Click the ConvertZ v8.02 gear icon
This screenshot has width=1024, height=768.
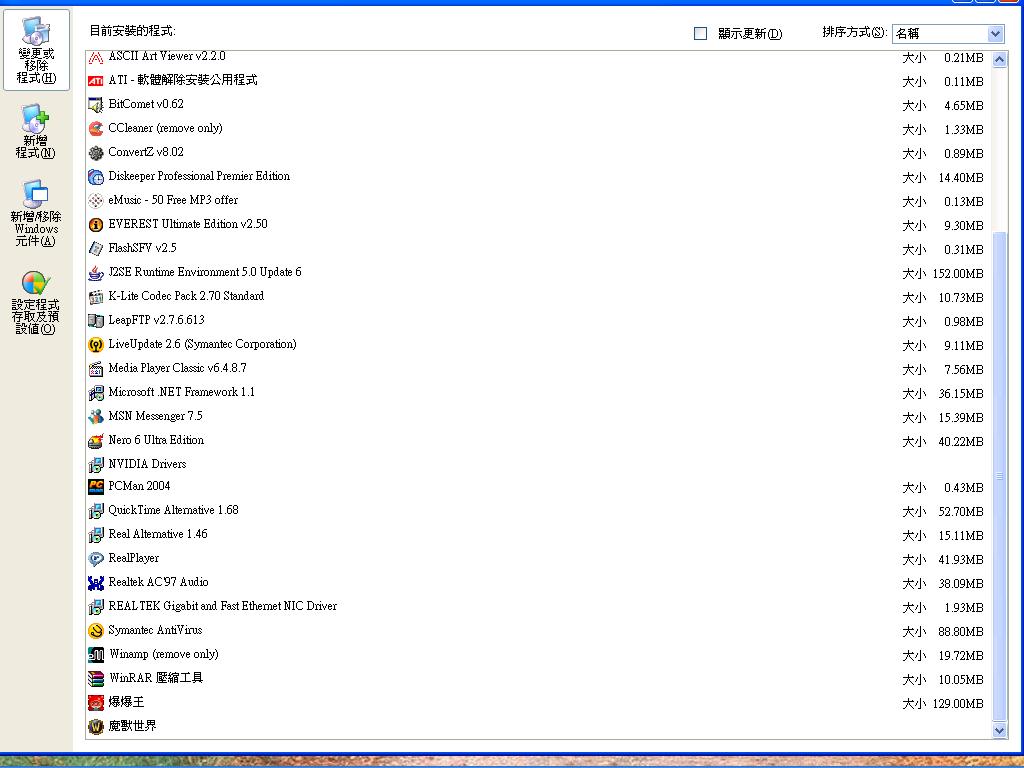[95, 153]
